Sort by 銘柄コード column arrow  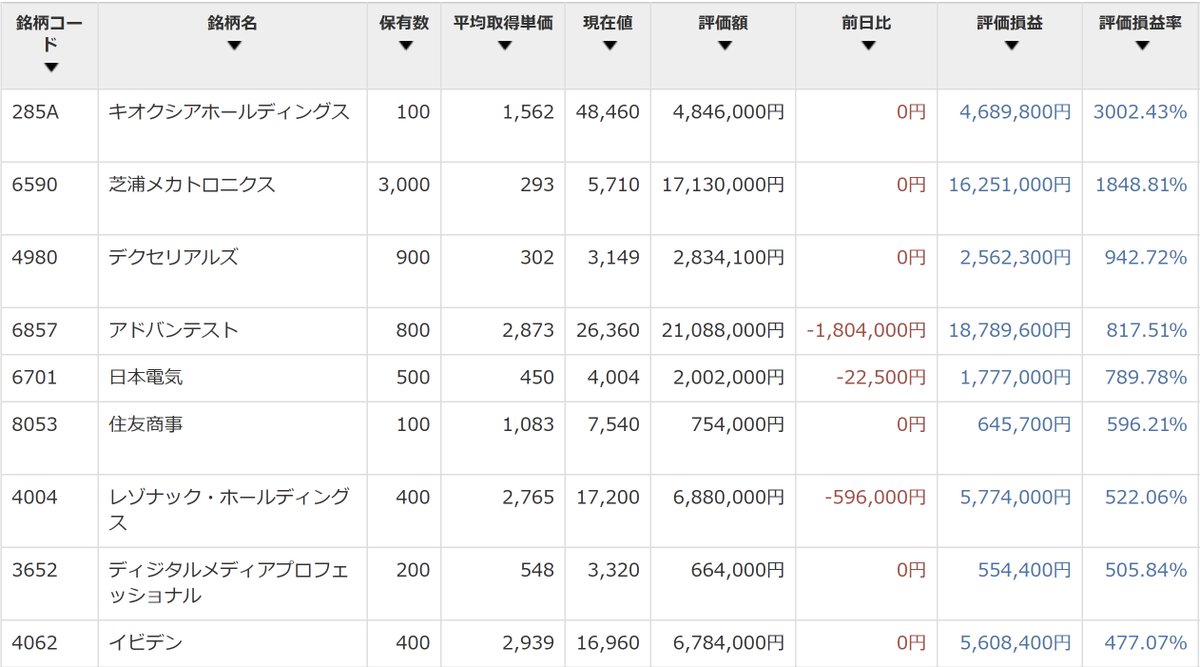[x=51, y=68]
